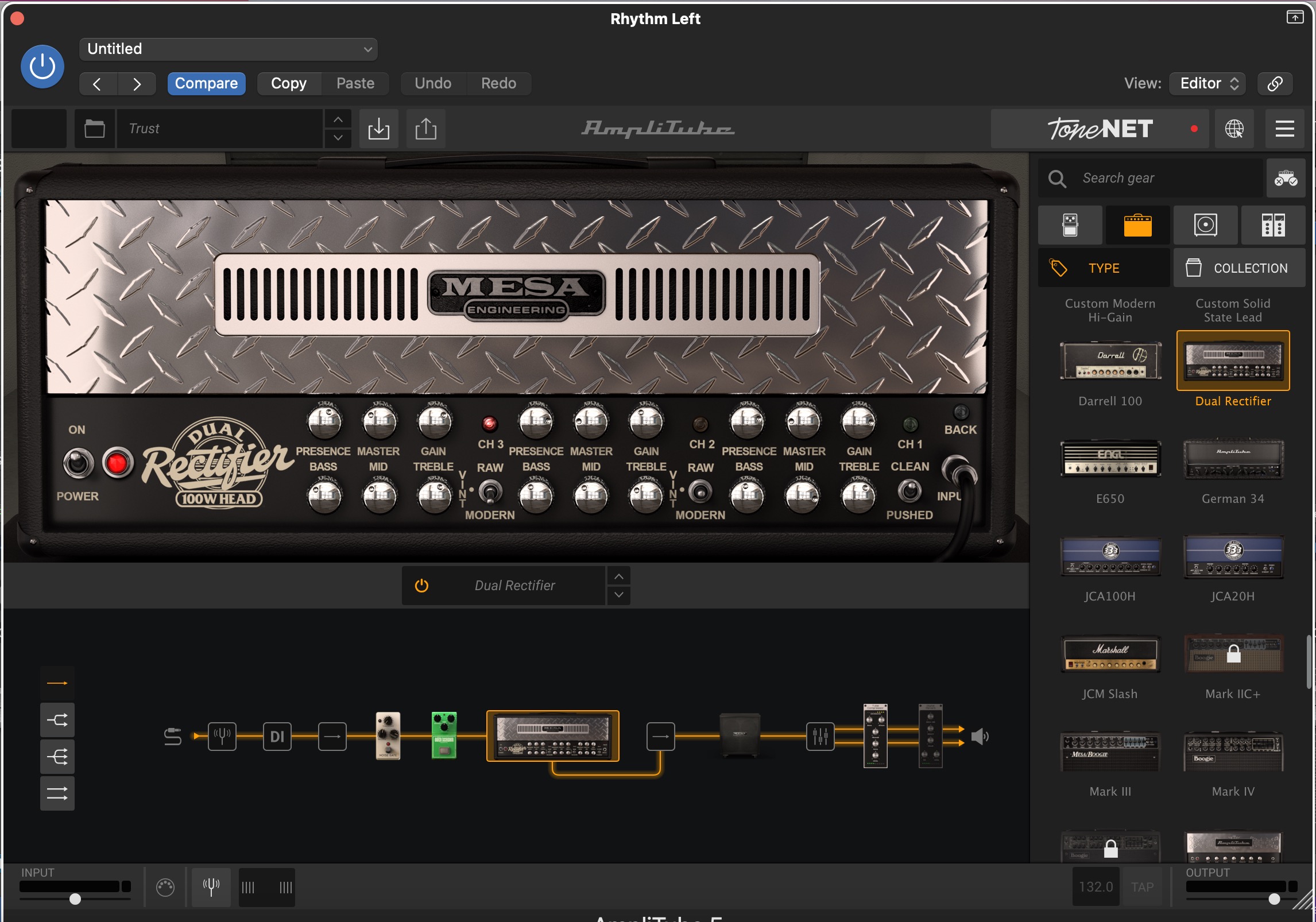Adjust the INPUT level slider

click(75, 898)
